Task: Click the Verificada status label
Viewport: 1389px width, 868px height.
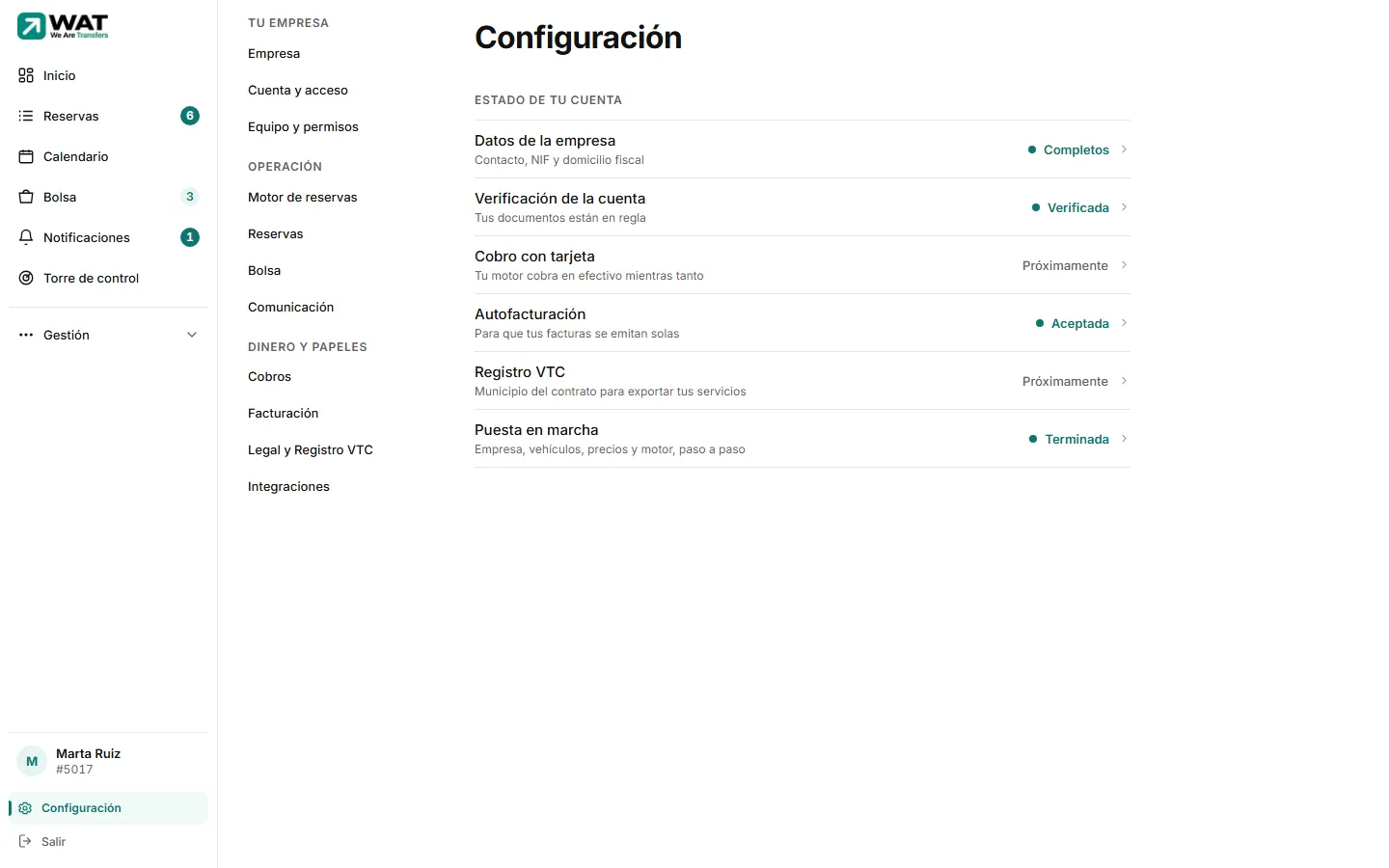Action: point(1078,207)
